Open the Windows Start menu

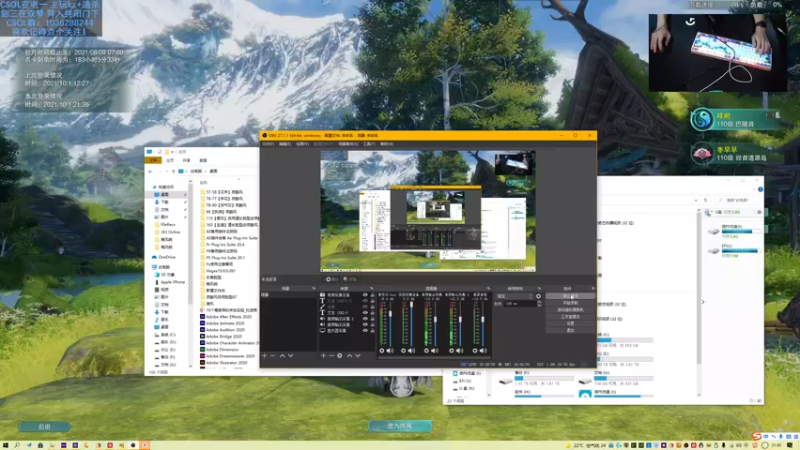coord(6,445)
